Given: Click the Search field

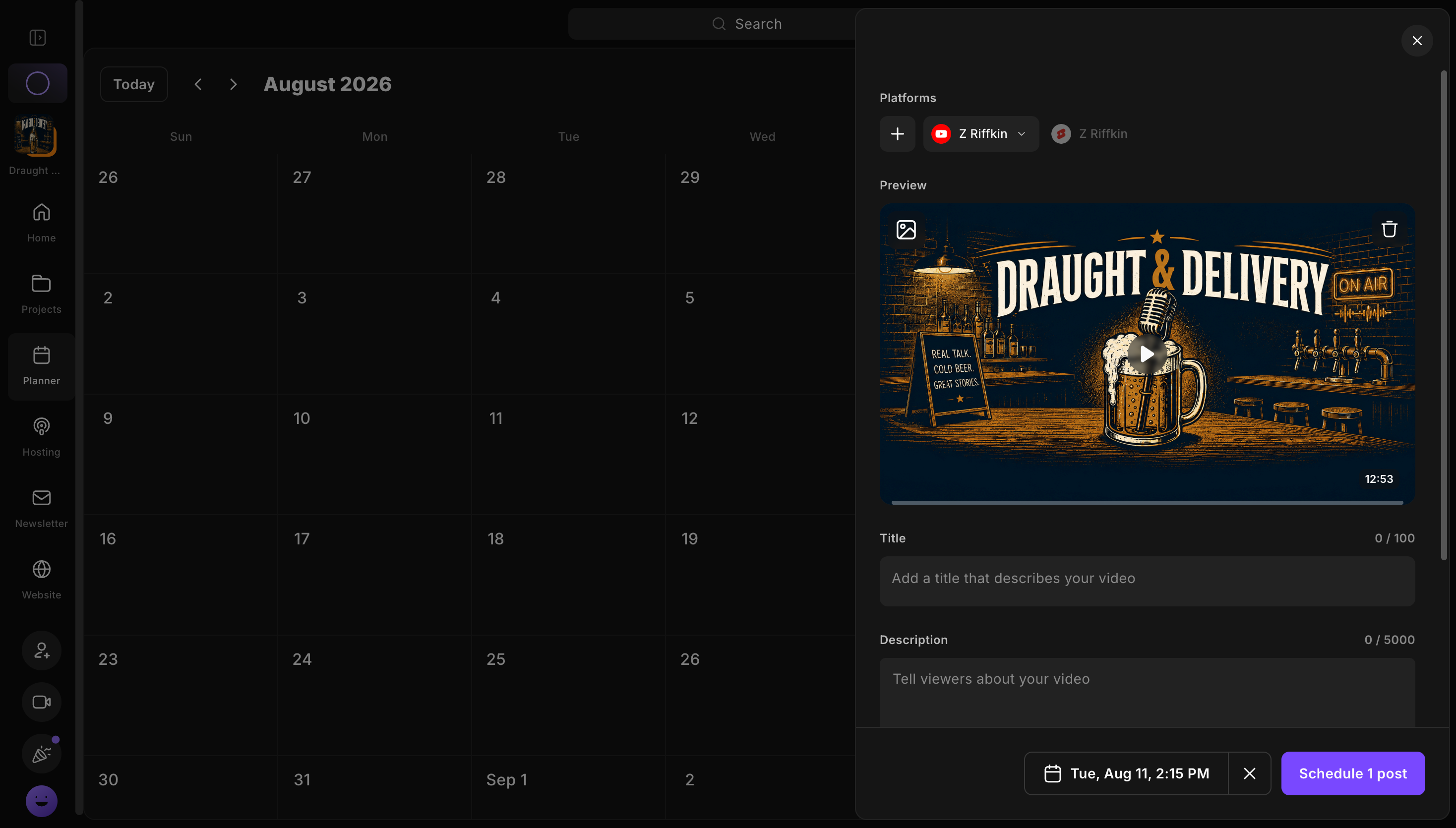Looking at the screenshot, I should (711, 24).
